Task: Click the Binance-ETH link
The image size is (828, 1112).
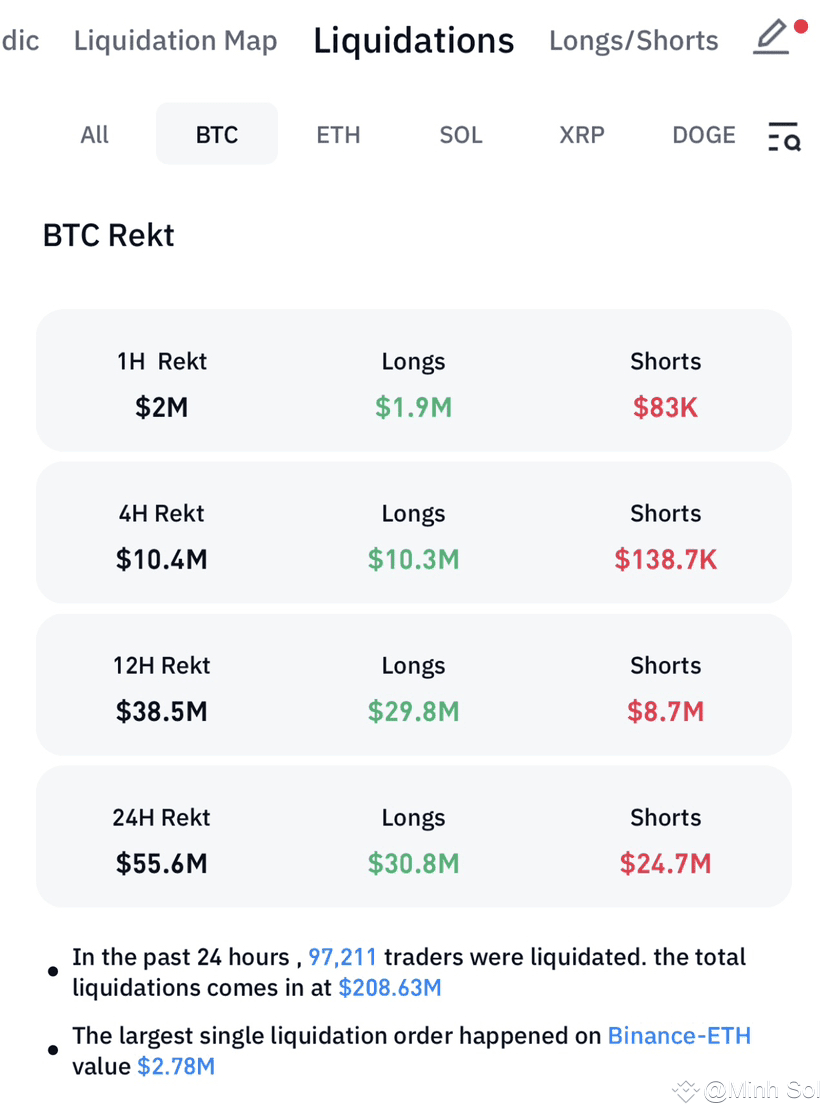Action: (x=679, y=1036)
